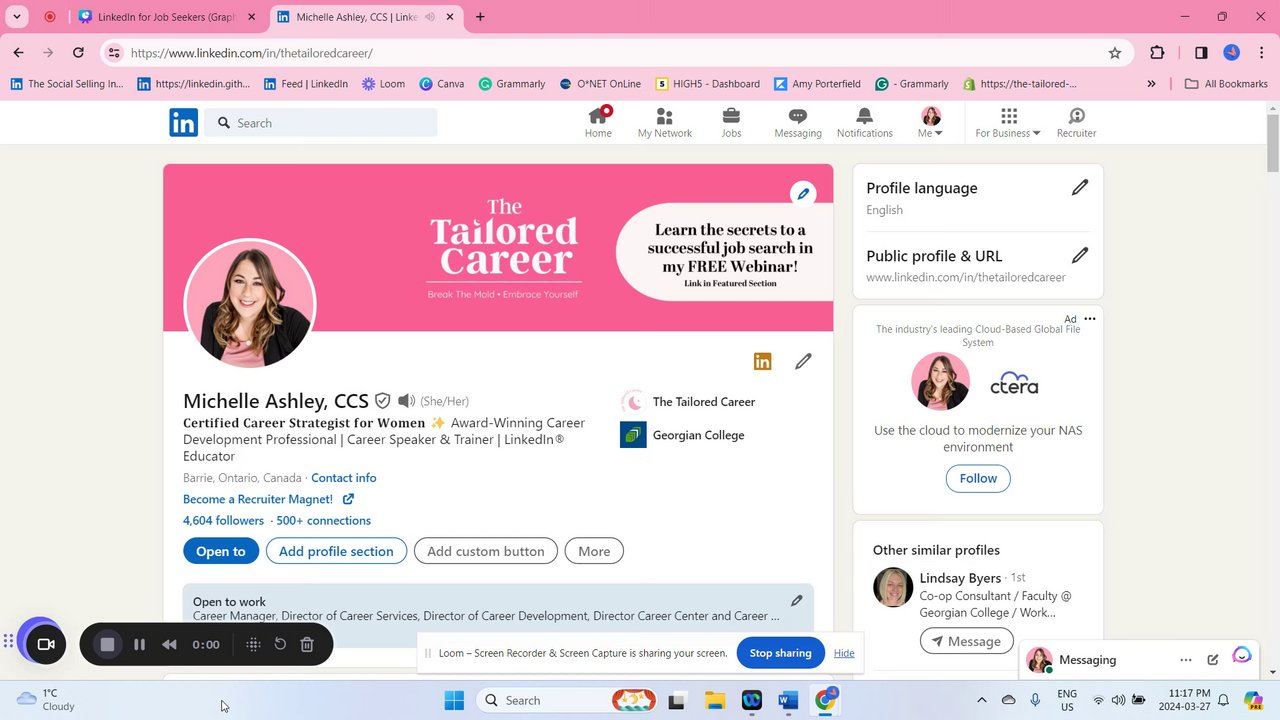
Task: Rewind the Loom recording
Action: [x=169, y=645]
